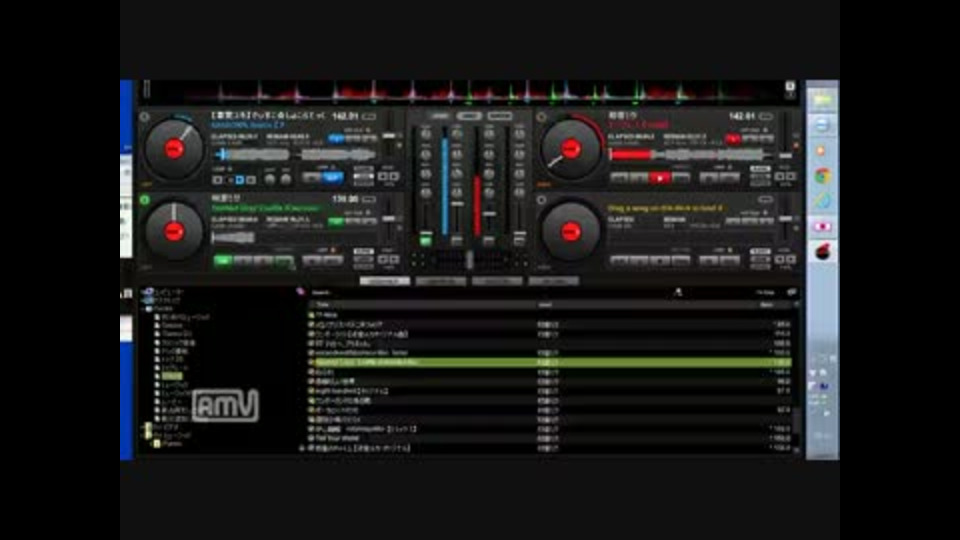Click the blue loop length button on top-left deck
The width and height of the screenshot is (960, 540).
(239, 180)
